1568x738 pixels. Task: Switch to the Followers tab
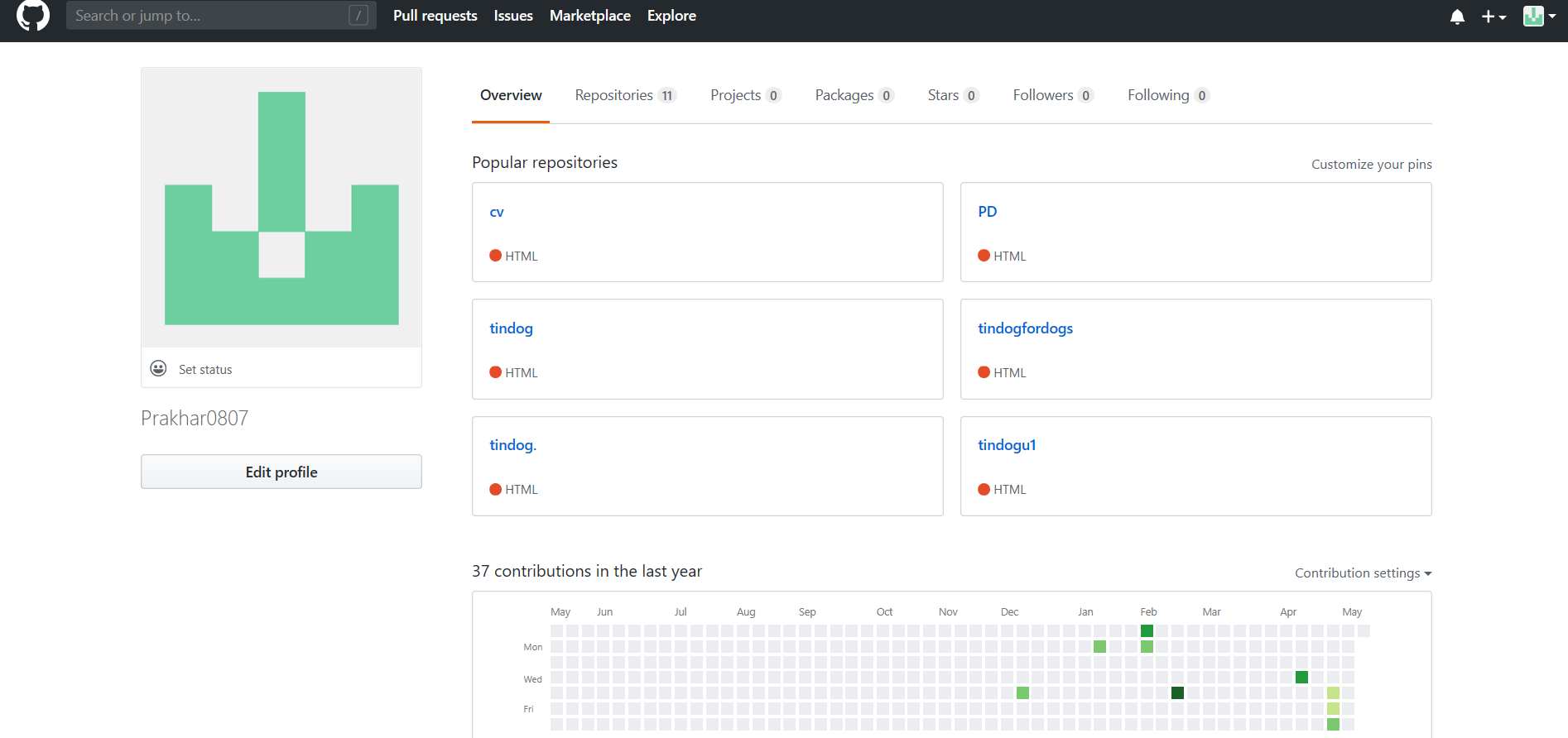pos(1052,95)
